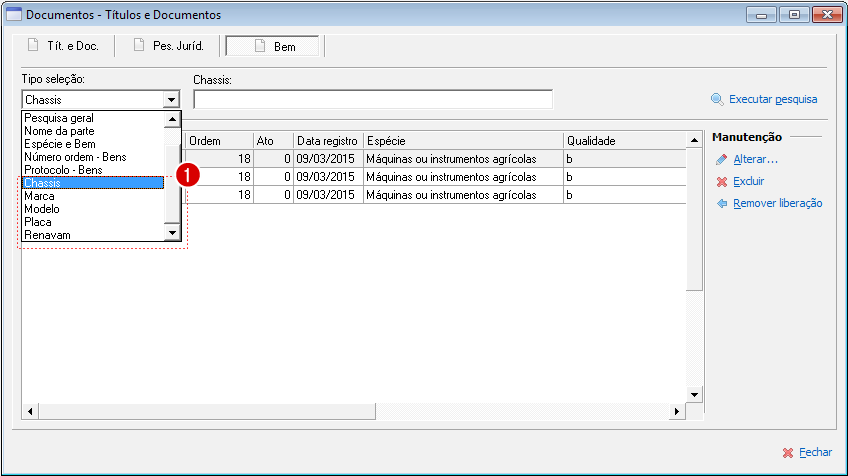Pick Renavam option in the list

[x=47, y=235]
